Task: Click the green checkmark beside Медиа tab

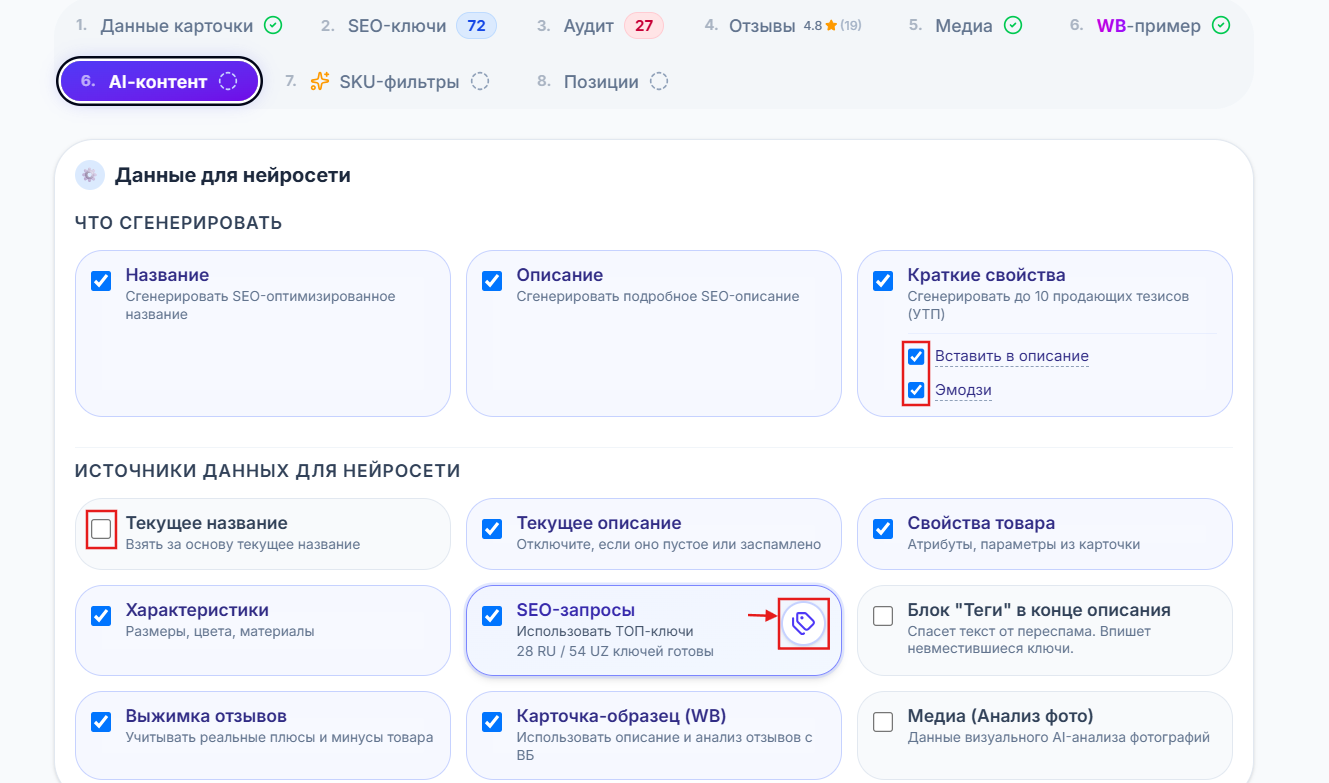Action: [x=1013, y=25]
